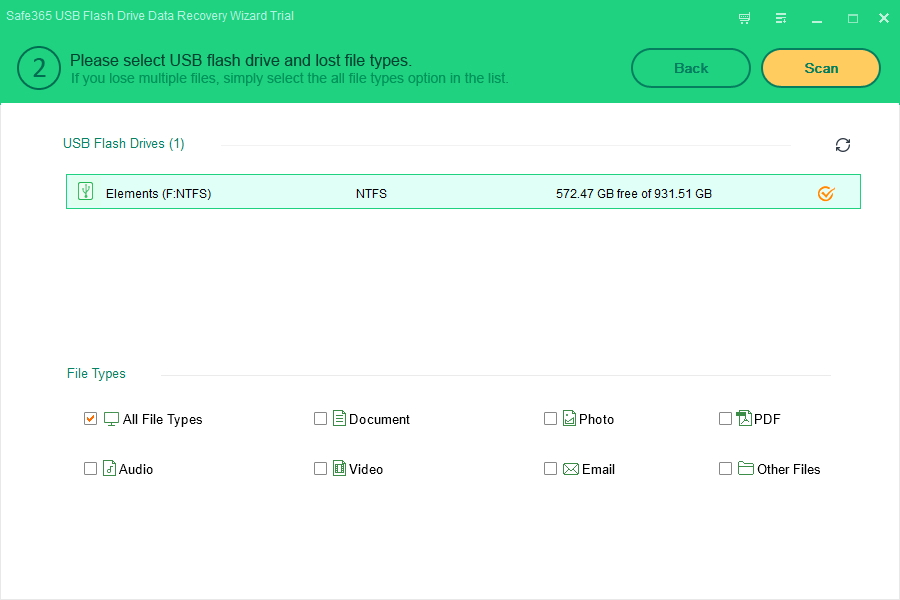Click the monitor icon beside All File Types
Image resolution: width=900 pixels, height=600 pixels.
click(111, 419)
